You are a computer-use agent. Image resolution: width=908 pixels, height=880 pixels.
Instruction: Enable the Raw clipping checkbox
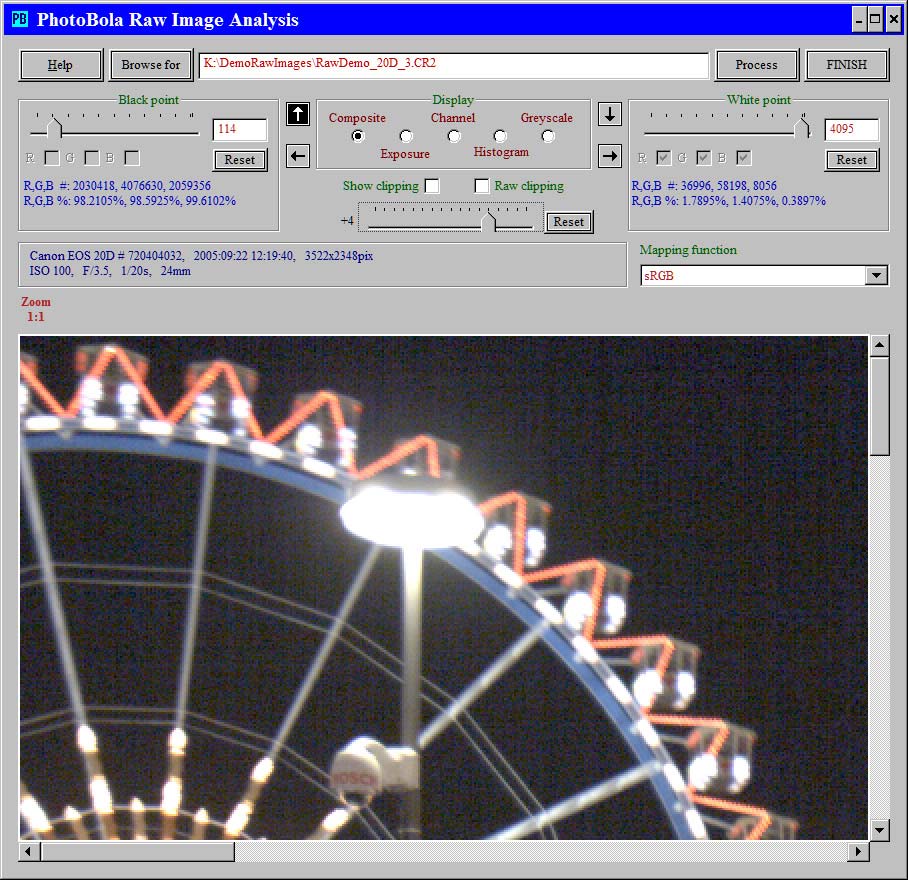click(482, 186)
